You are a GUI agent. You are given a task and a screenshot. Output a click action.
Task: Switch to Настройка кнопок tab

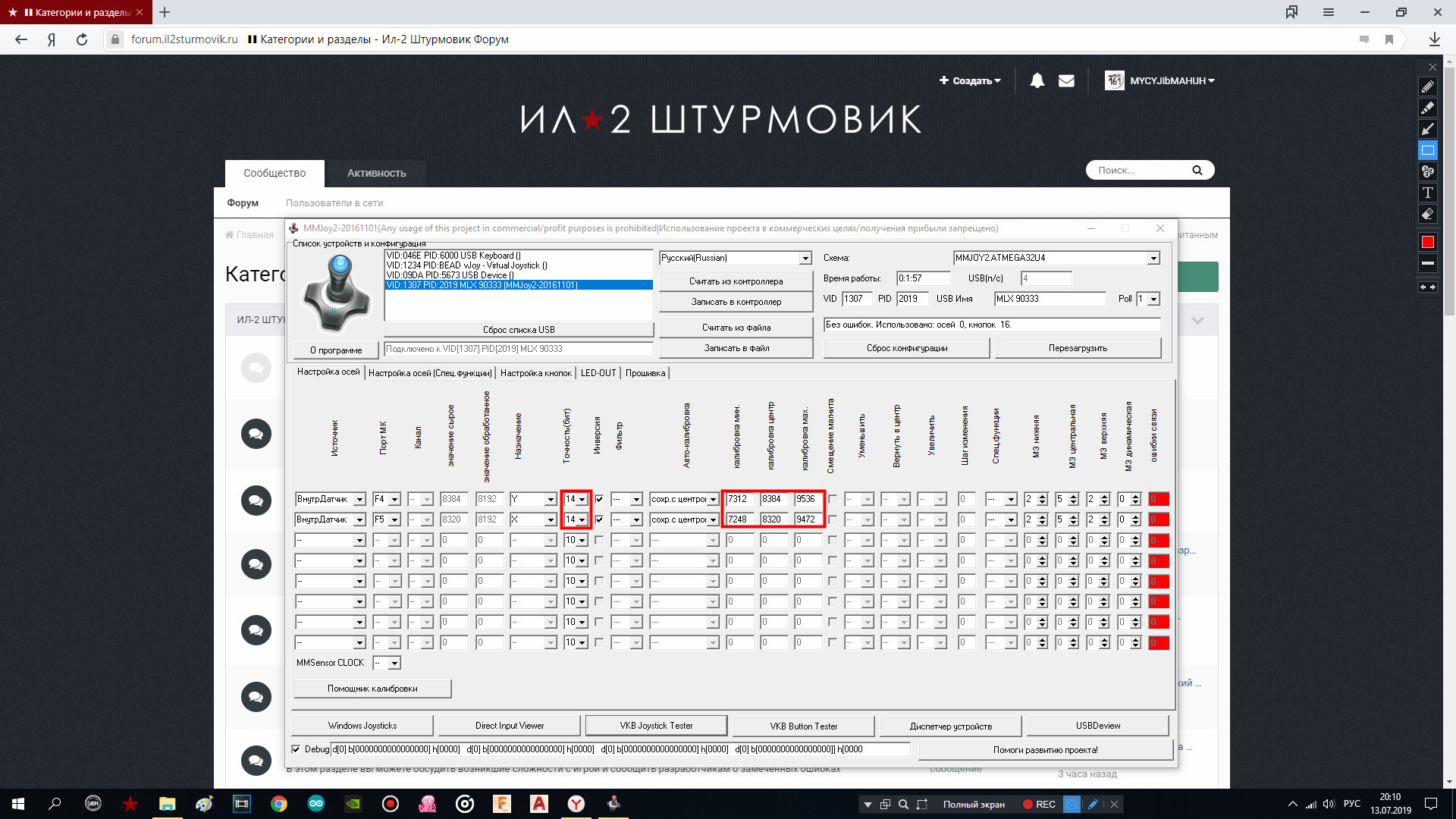click(x=535, y=373)
